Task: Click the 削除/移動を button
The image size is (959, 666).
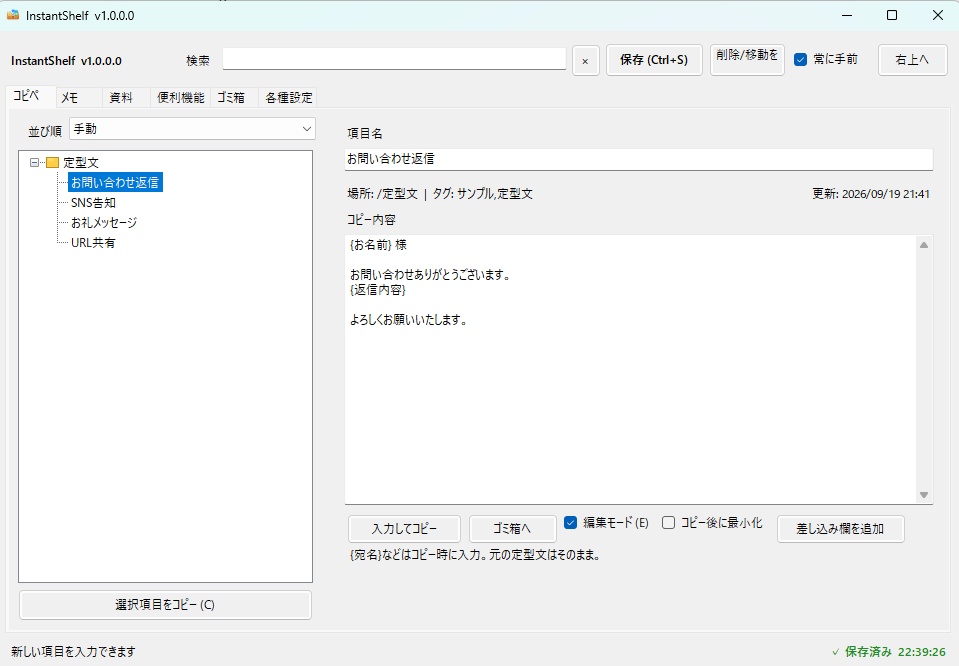Action: point(747,60)
